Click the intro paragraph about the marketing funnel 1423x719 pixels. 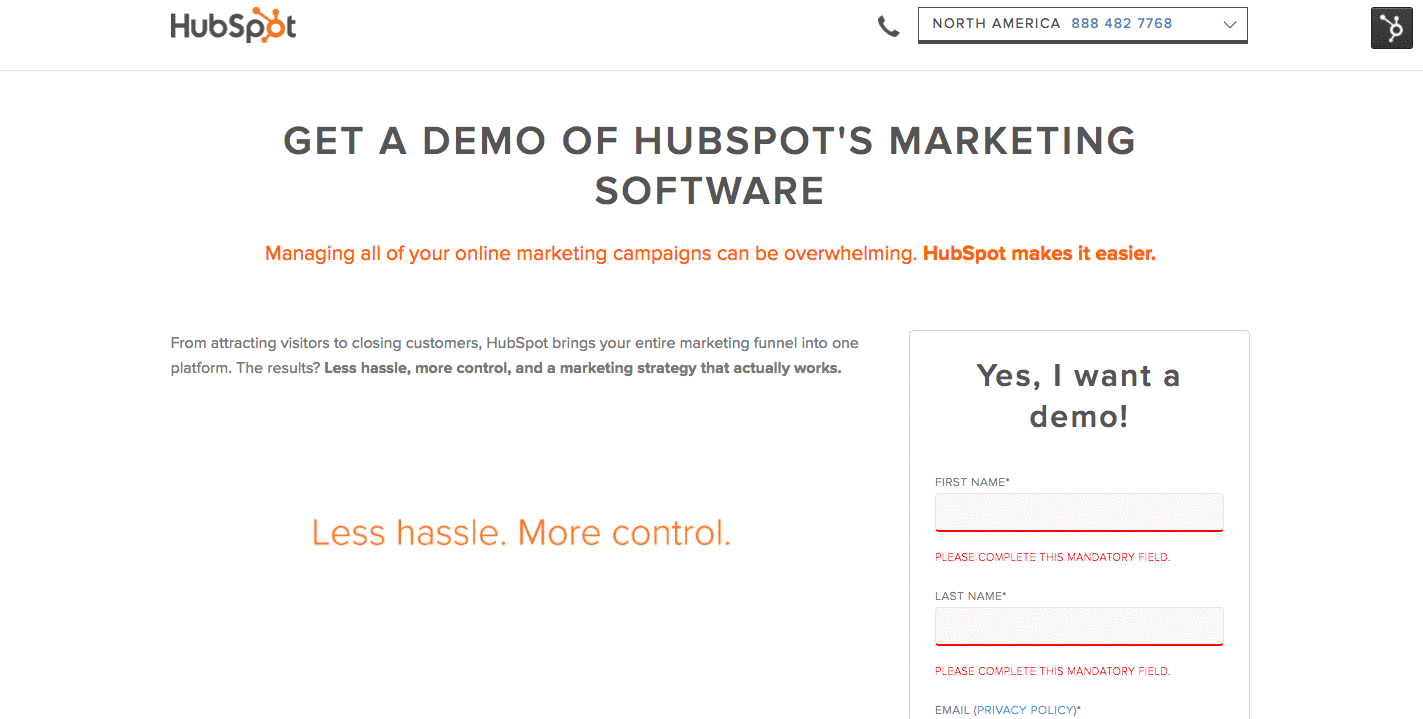[x=514, y=355]
